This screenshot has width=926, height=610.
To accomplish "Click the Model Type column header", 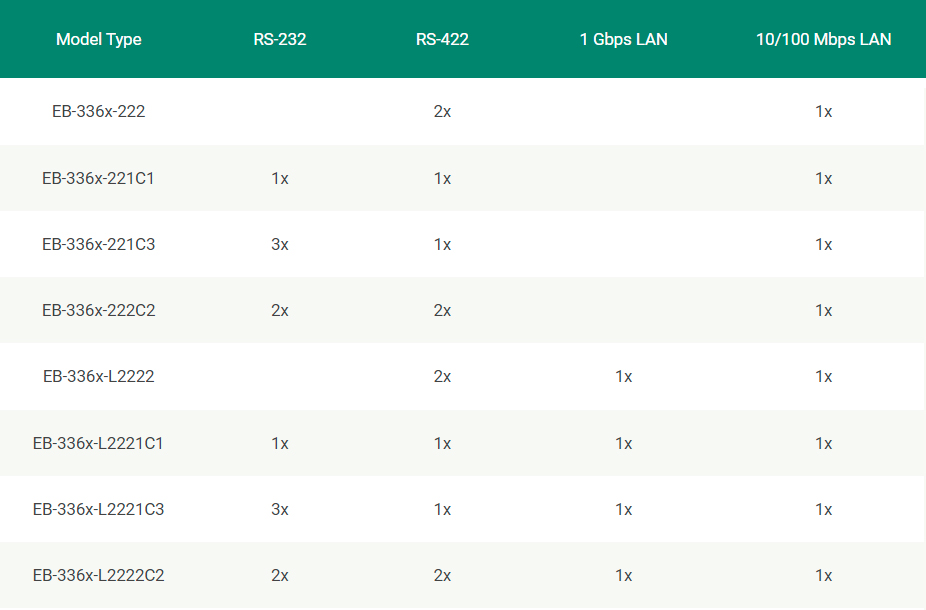I will tap(99, 39).
